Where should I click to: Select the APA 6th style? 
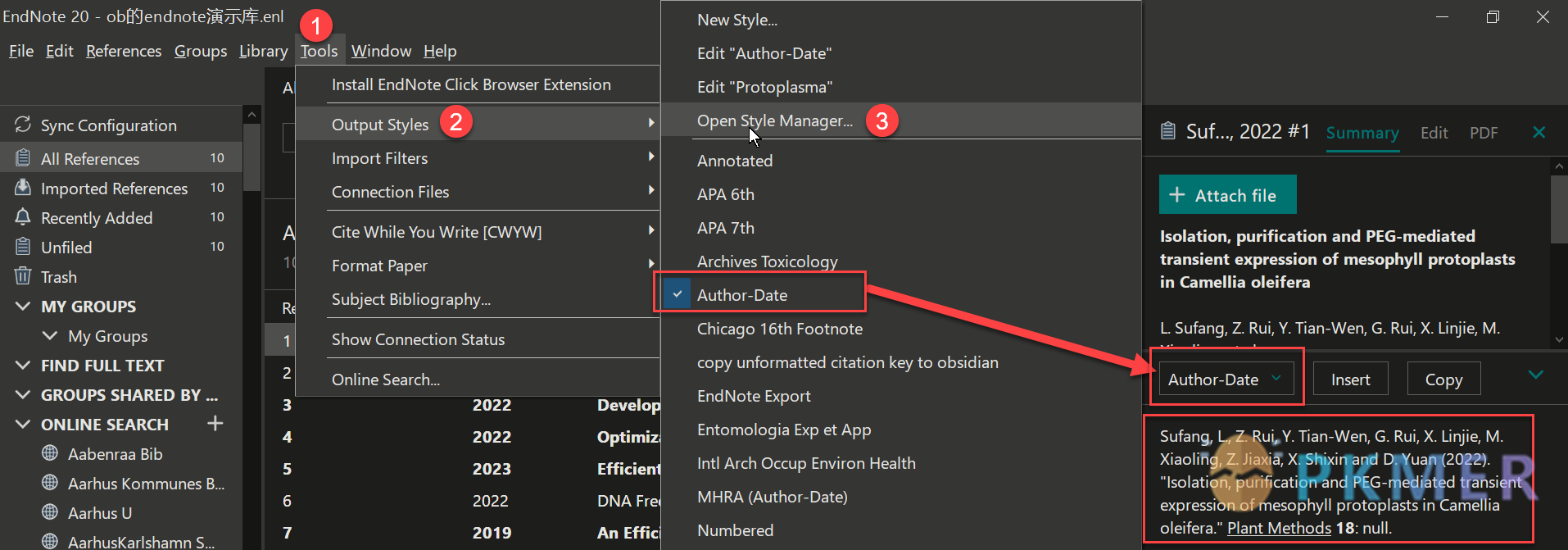coord(900,194)
